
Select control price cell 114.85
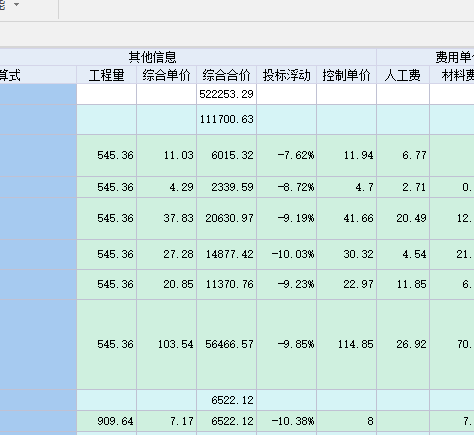347,344
